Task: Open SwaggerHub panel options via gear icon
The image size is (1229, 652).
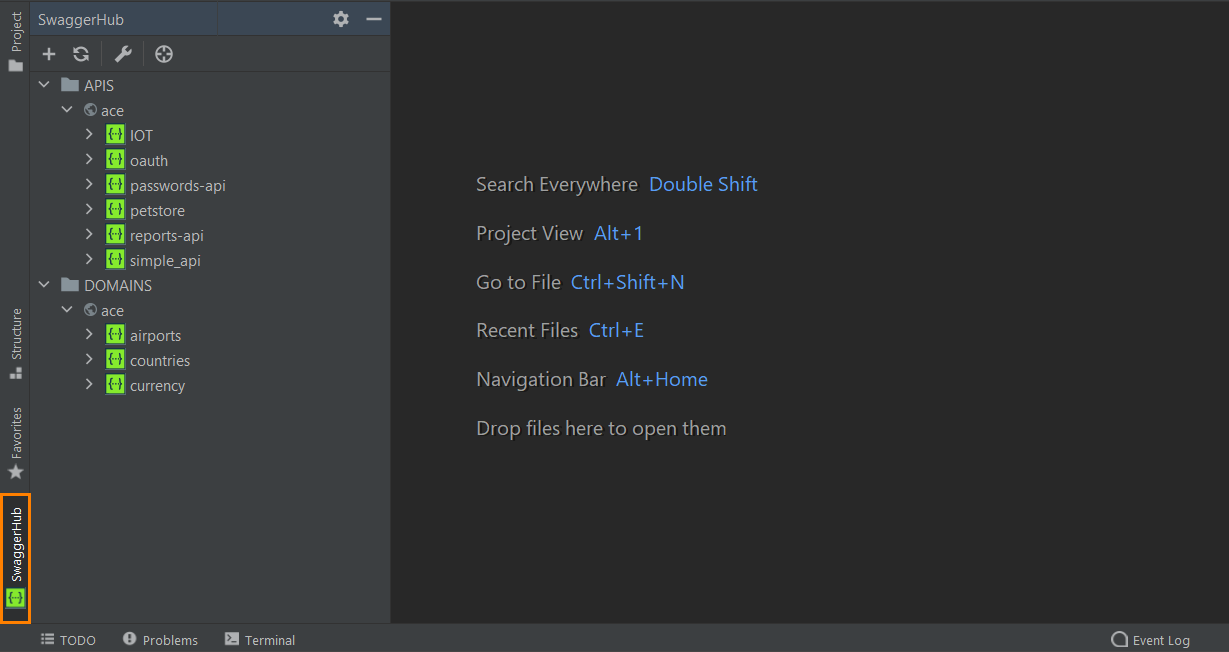Action: pos(340,18)
